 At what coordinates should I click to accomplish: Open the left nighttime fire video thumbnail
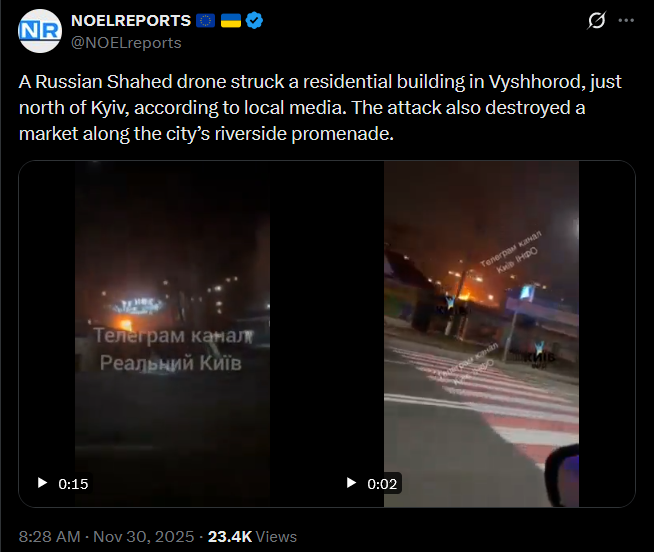[172, 334]
